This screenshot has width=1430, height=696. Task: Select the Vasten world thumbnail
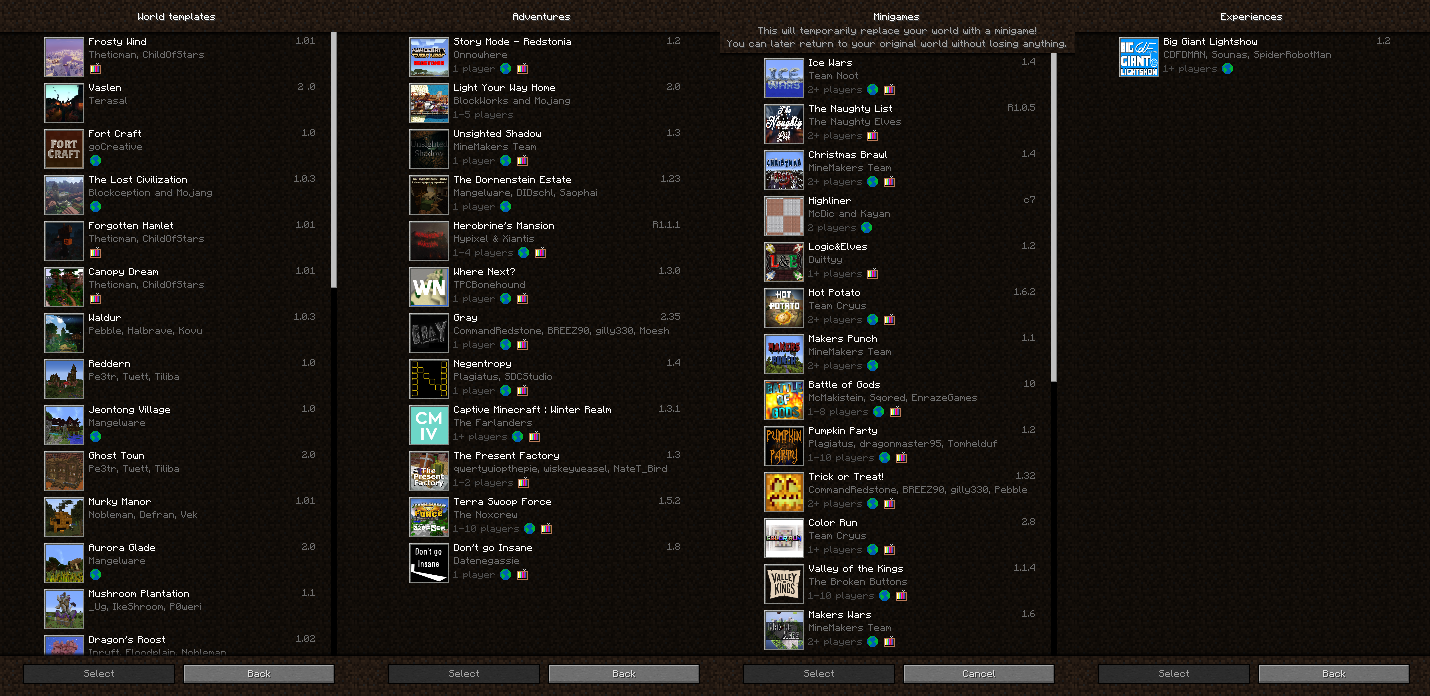[x=64, y=103]
